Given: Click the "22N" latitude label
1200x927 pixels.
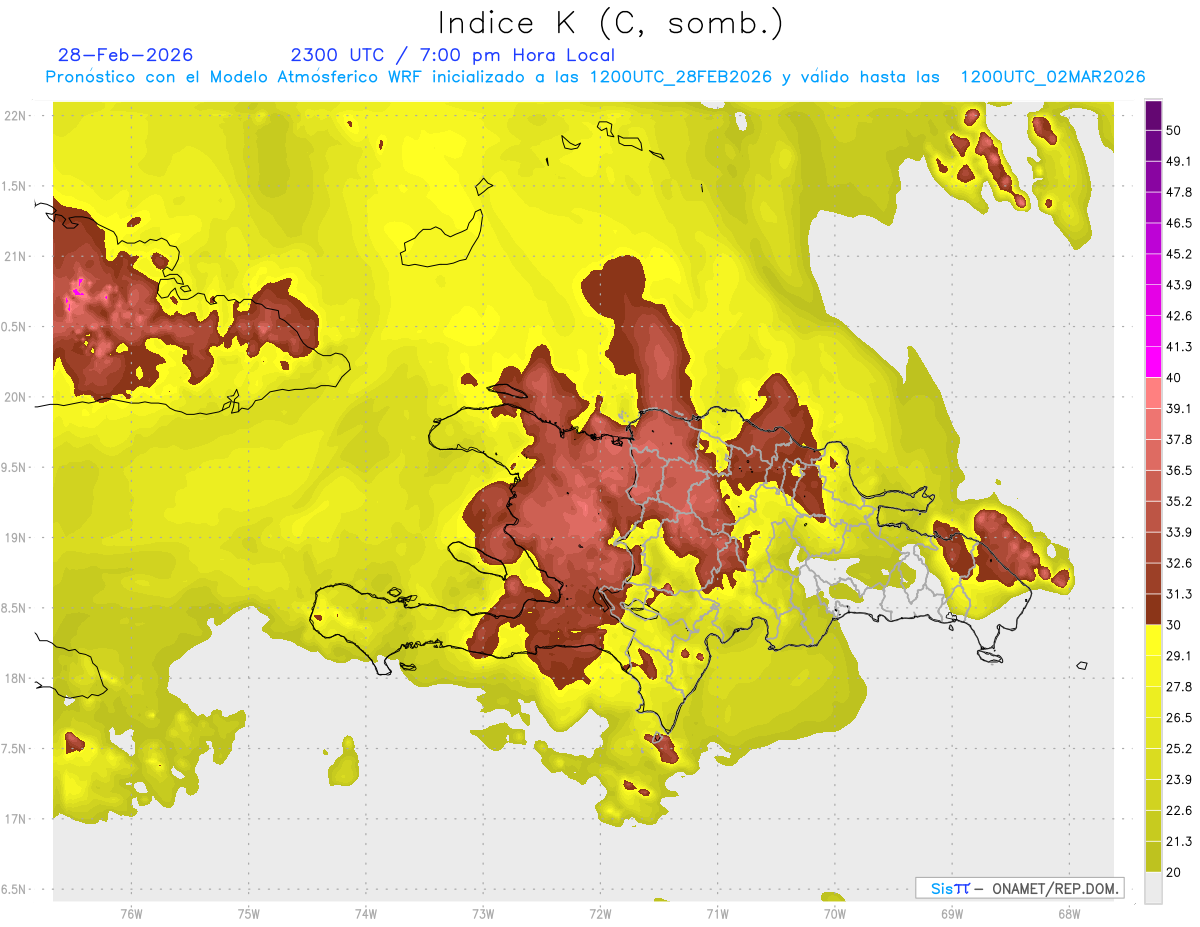Looking at the screenshot, I should tap(15, 115).
